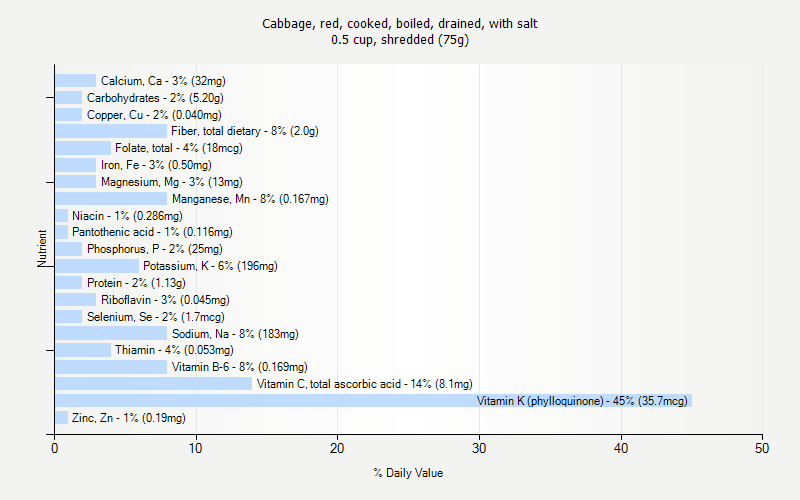800x500 pixels.
Task: Click the x-axis tick label 50
Action: [x=762, y=448]
